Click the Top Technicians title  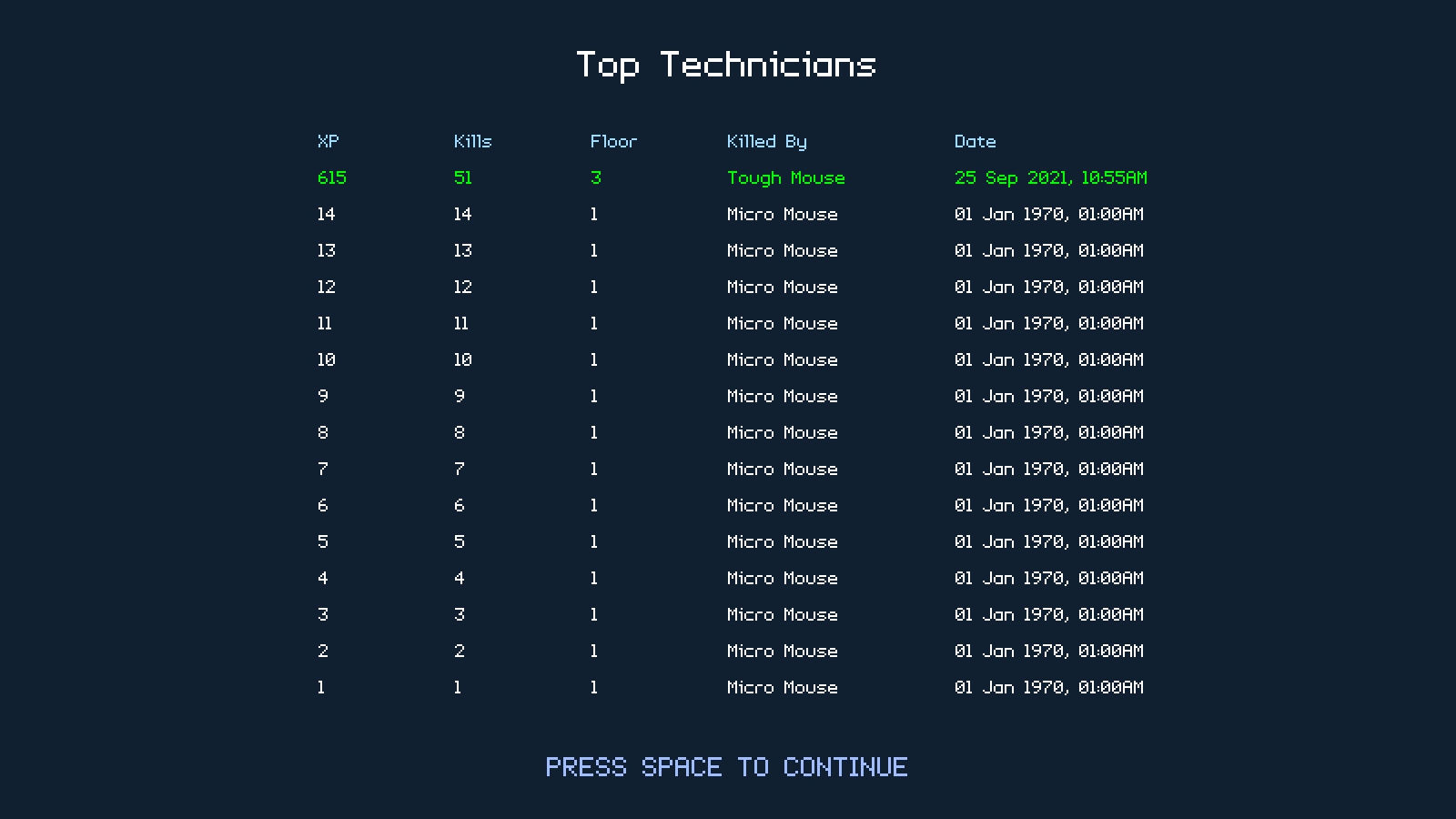coord(726,65)
